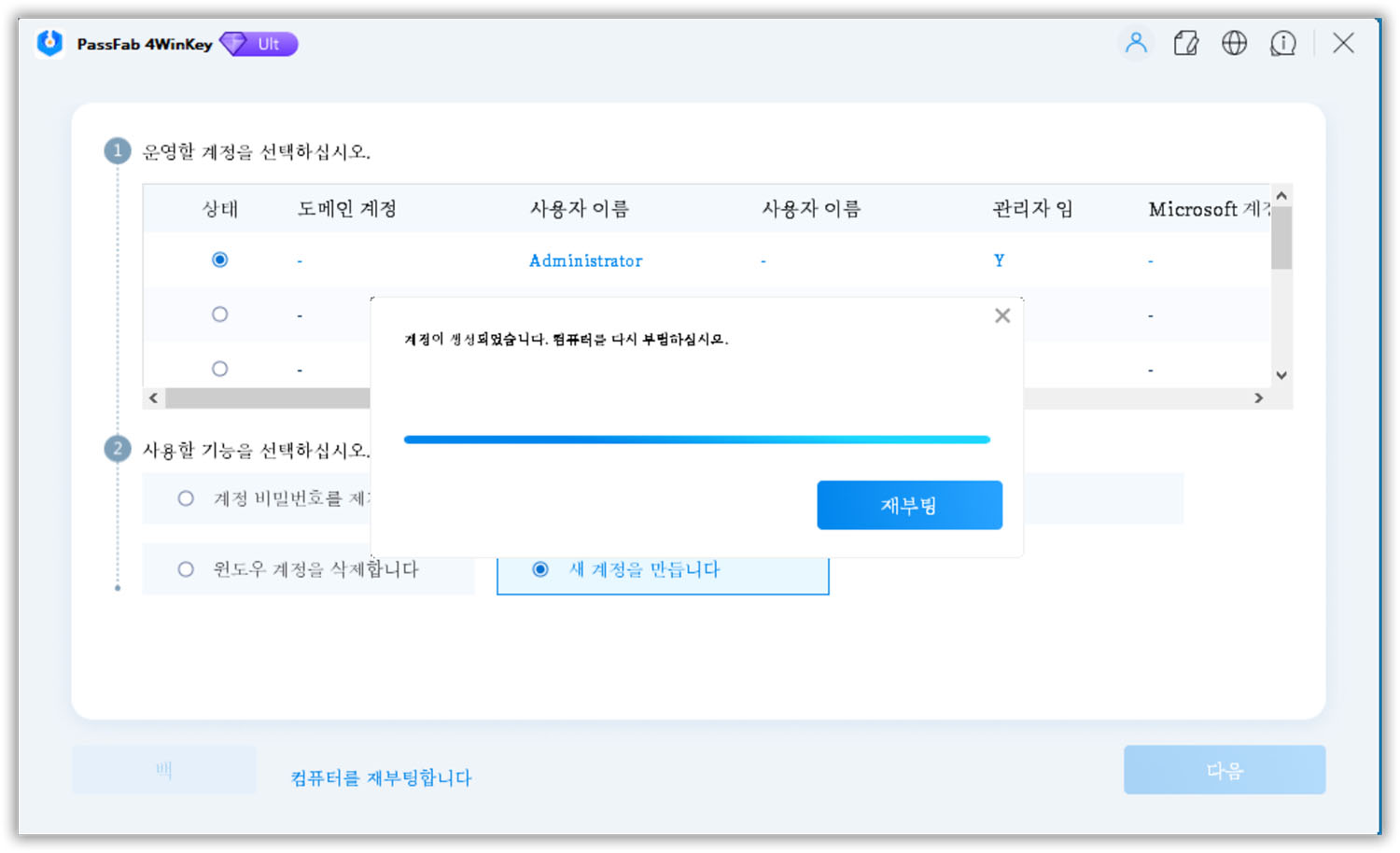This screenshot has width=1400, height=853.
Task: Click the up arrow of the vertical scrollbar
Action: (1281, 195)
